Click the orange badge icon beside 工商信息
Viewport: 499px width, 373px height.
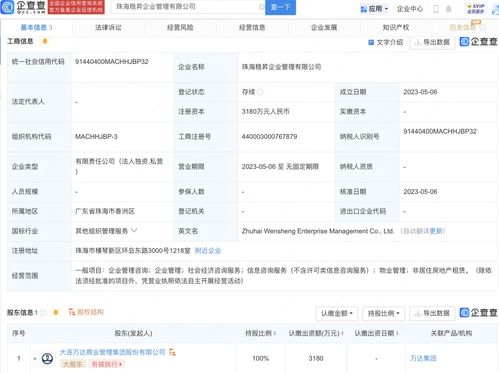pos(45,41)
